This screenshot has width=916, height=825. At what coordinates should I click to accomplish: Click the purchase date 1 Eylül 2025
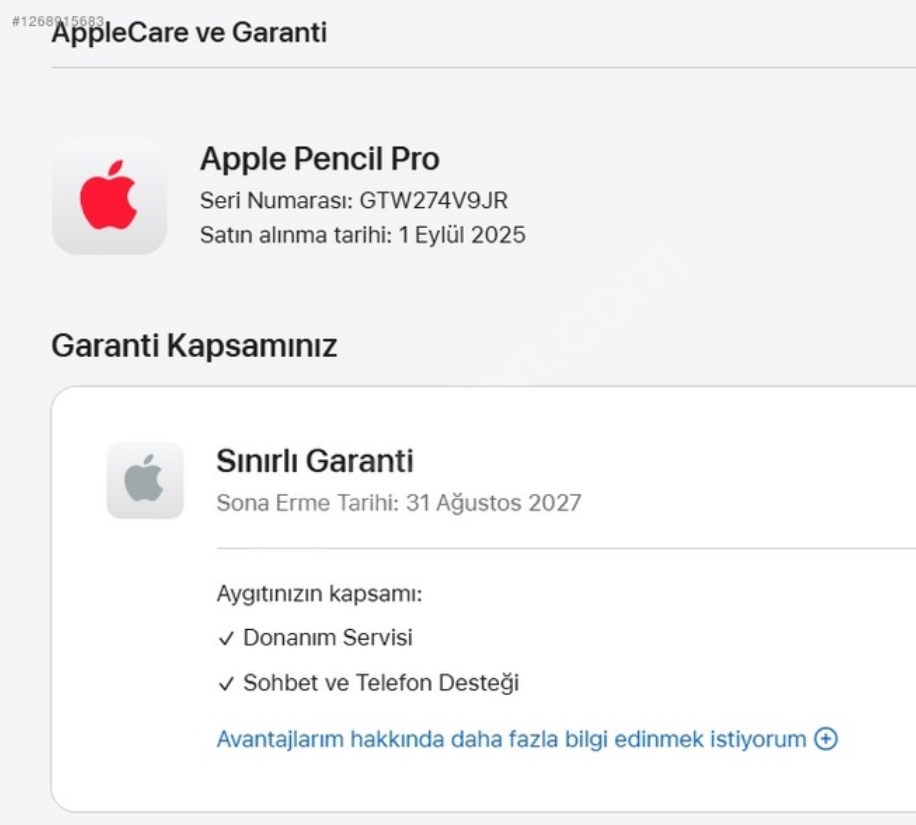pyautogui.click(x=462, y=235)
